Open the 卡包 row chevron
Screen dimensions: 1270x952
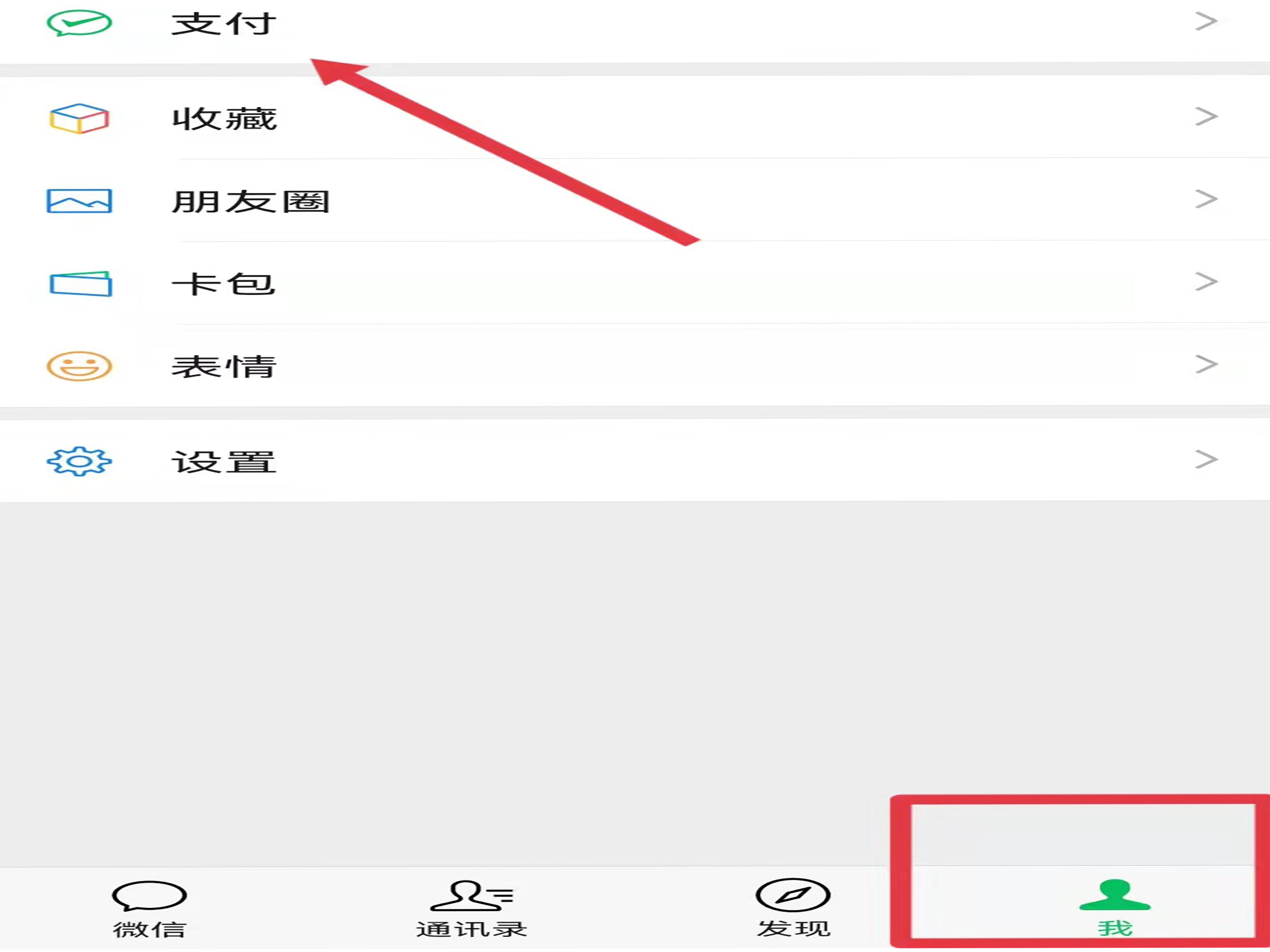1206,282
